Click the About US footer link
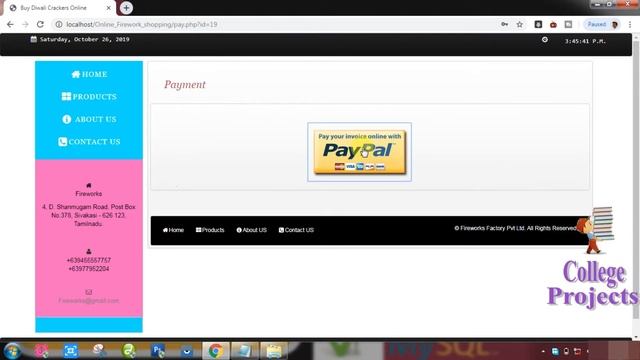Viewport: 640px width, 360px height. [251, 230]
